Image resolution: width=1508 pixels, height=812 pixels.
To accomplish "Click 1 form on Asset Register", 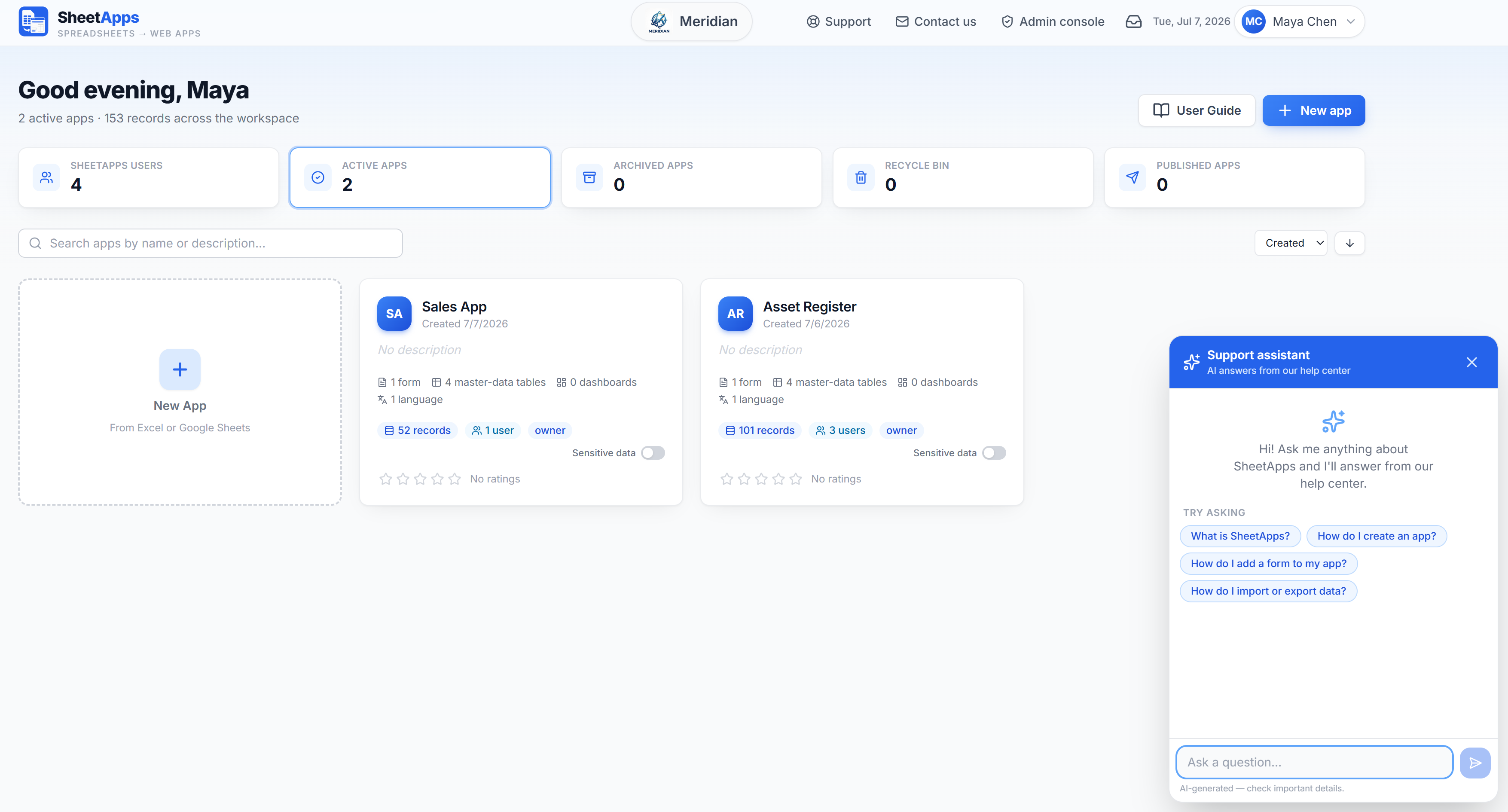I will [740, 382].
